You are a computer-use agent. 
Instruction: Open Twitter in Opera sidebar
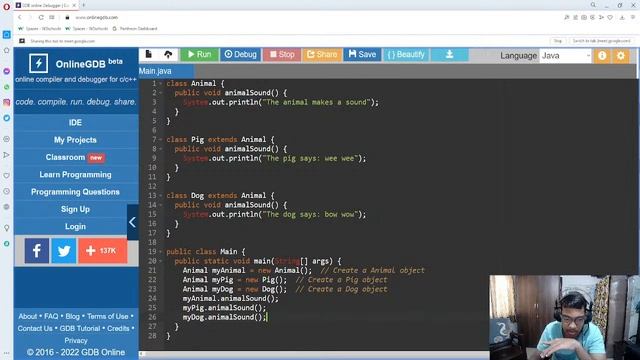click(x=7, y=118)
